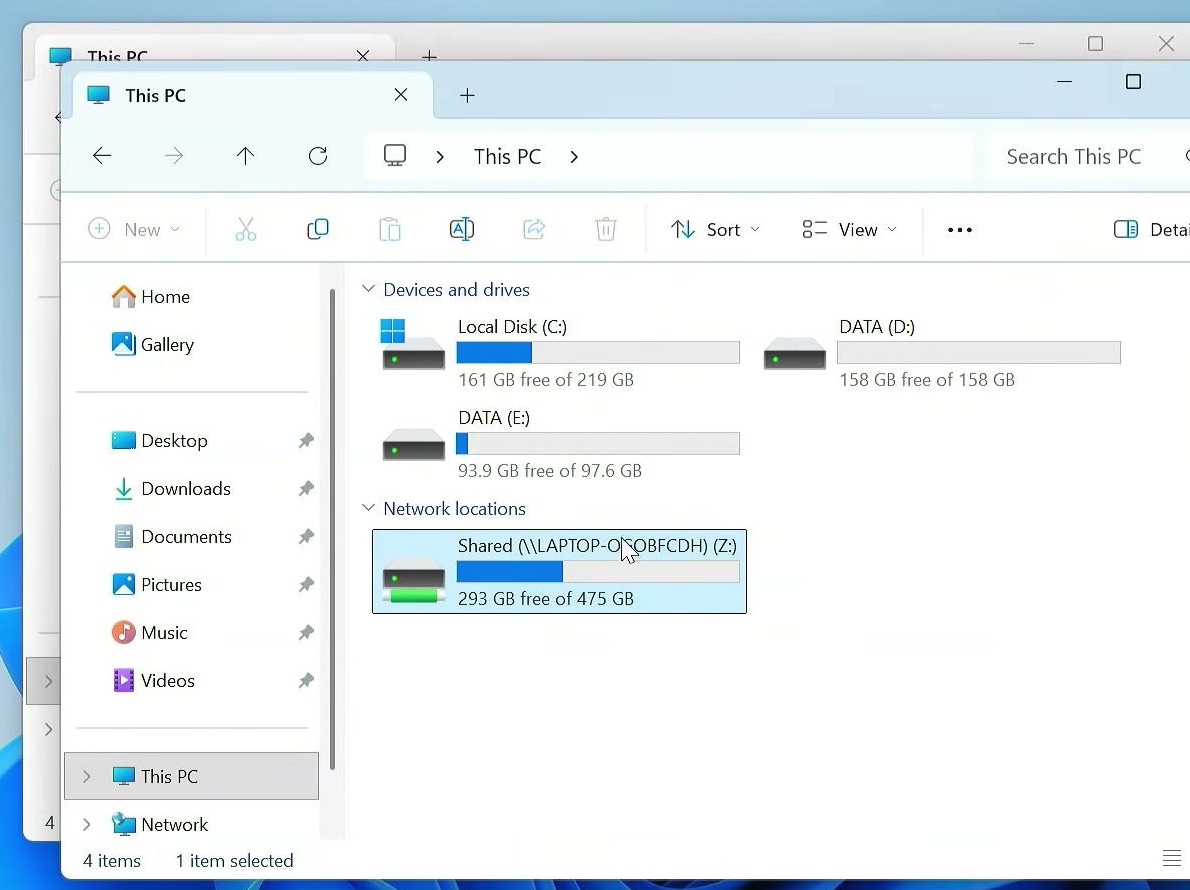Click the pin icon beside Pictures
The image size is (1190, 890).
coord(306,585)
